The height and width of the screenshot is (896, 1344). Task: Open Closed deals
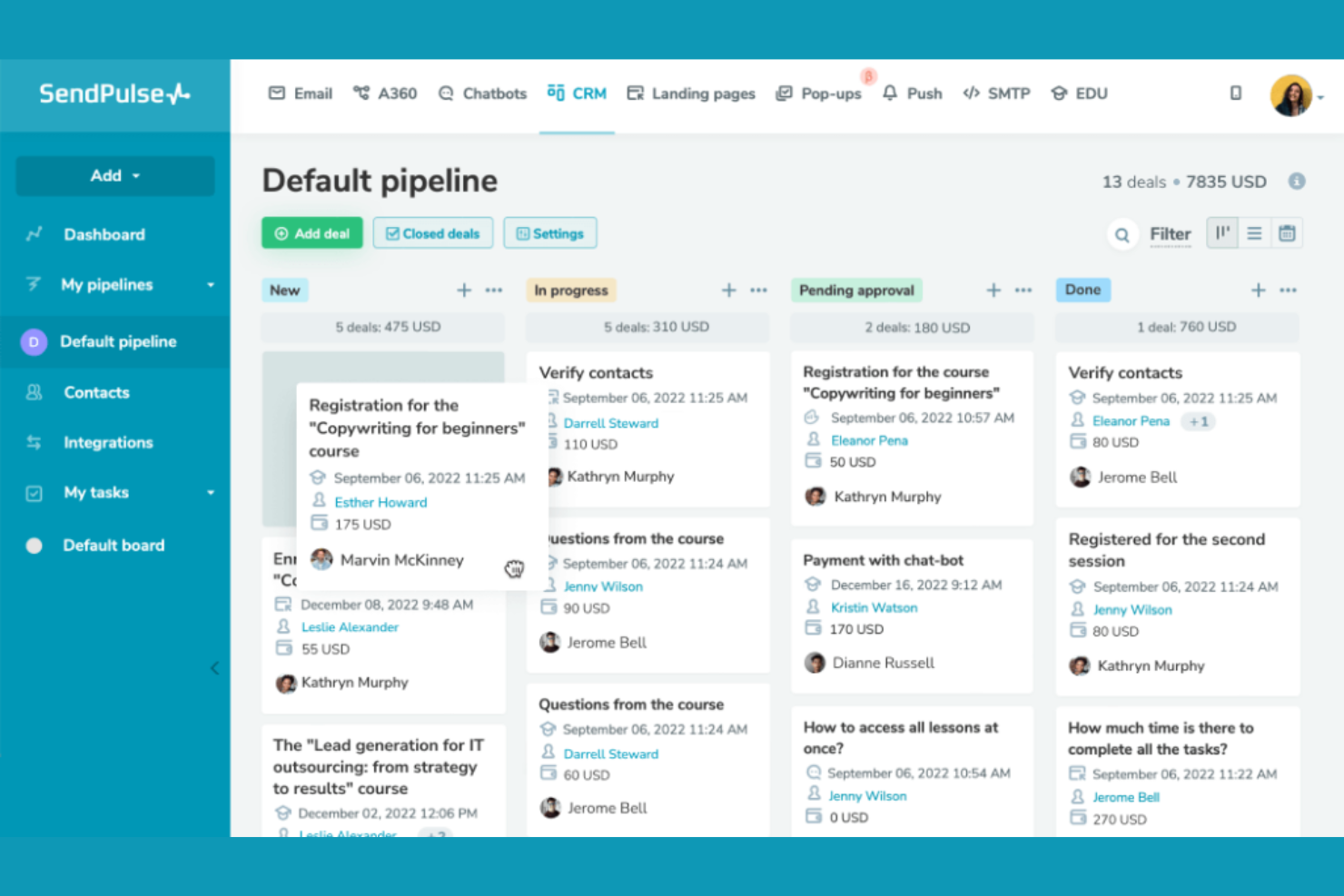(x=433, y=233)
